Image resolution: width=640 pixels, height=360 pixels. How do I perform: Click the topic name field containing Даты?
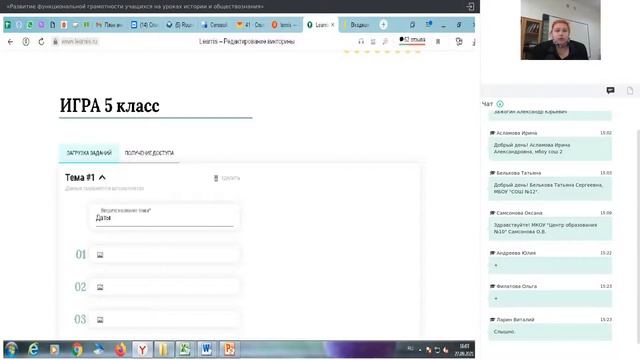pos(164,217)
